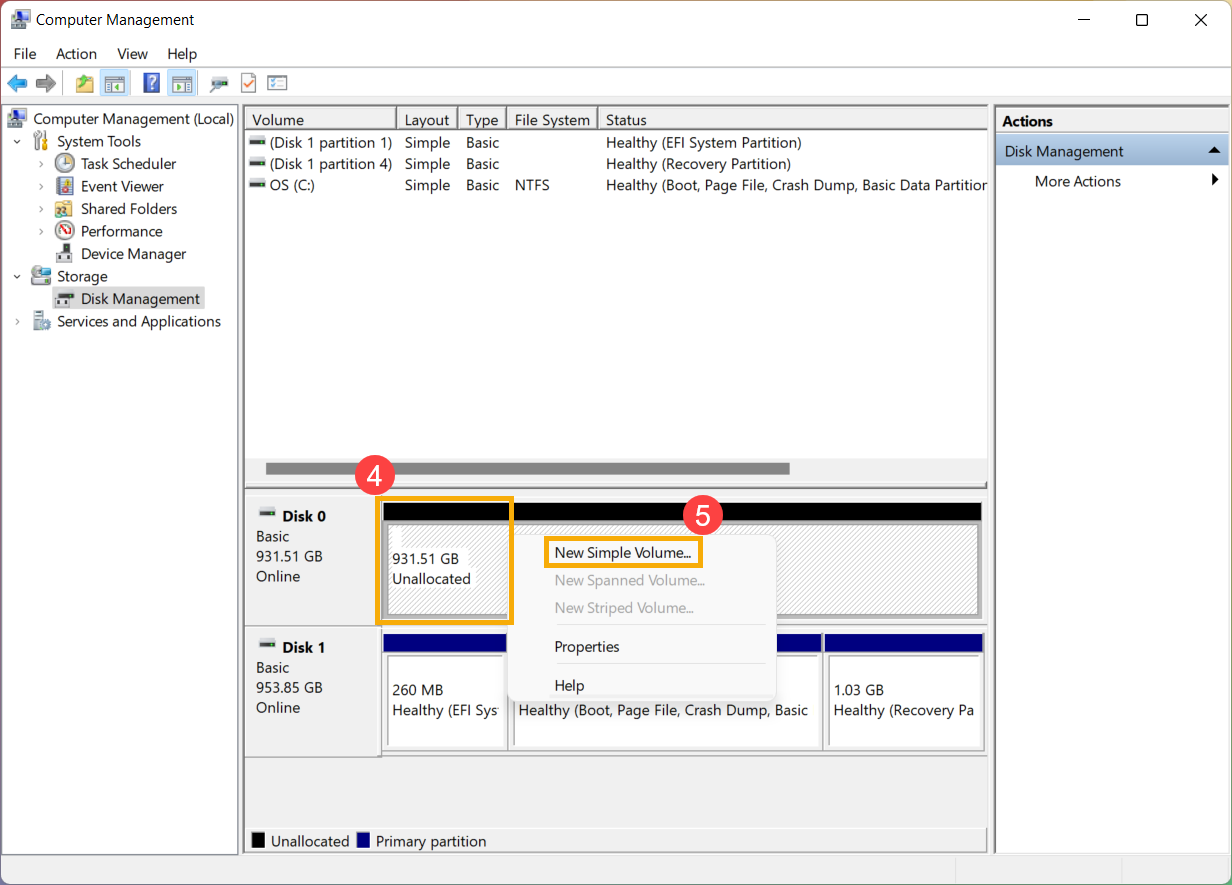Click the checklist settings toolbar icon
Image resolution: width=1232 pixels, height=885 pixels.
277,84
